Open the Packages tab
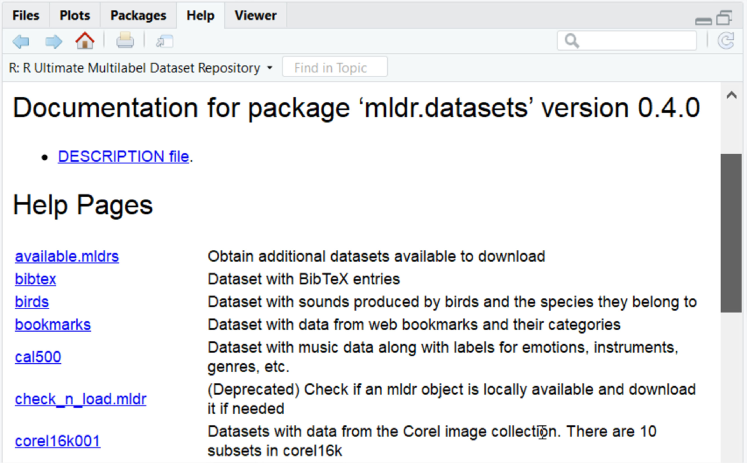Screen dimensions: 747x463 tap(138, 15)
